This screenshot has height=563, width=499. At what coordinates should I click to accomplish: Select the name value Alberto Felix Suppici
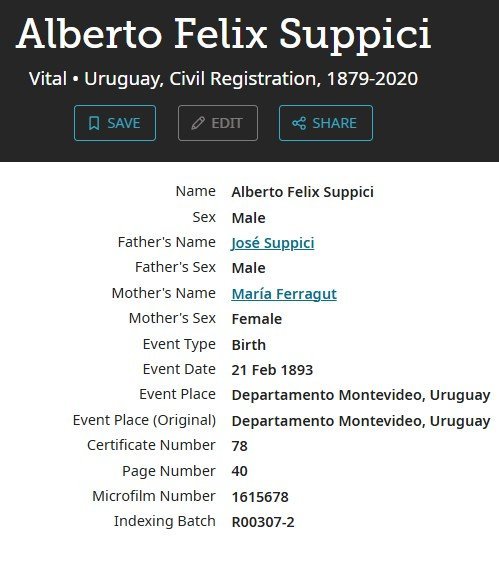click(x=303, y=192)
